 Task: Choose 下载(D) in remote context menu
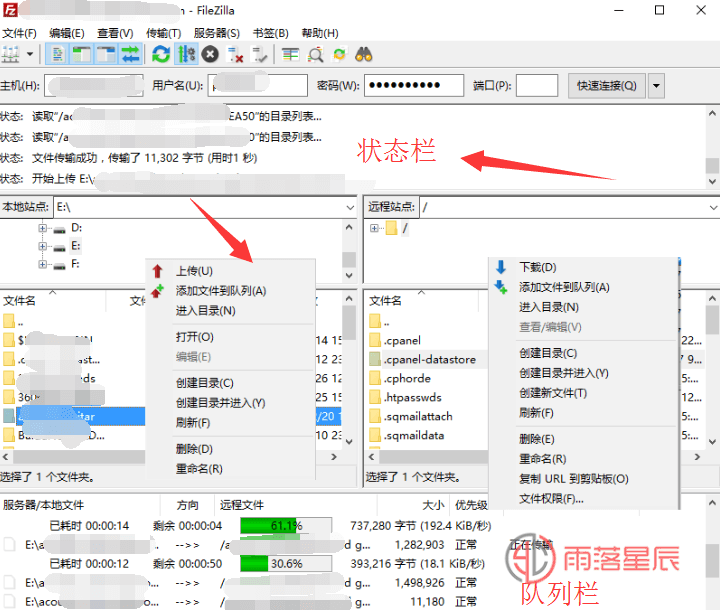pos(538,267)
